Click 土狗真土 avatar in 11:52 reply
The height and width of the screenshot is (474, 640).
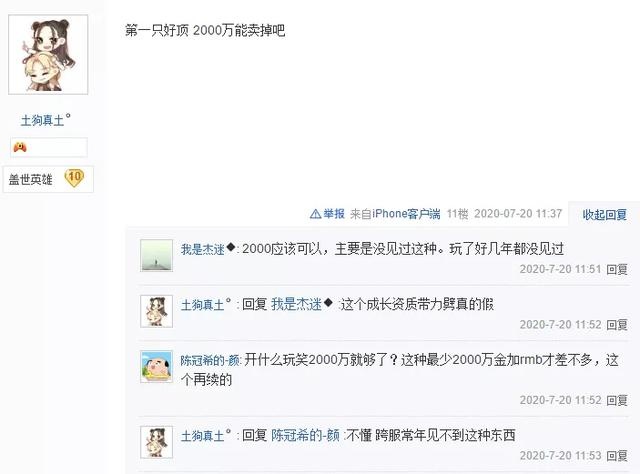(x=156, y=311)
